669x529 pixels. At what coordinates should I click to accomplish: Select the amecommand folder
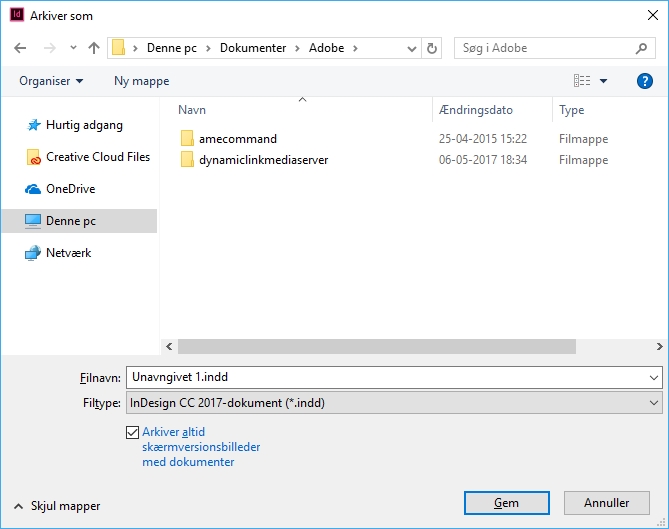(x=238, y=139)
